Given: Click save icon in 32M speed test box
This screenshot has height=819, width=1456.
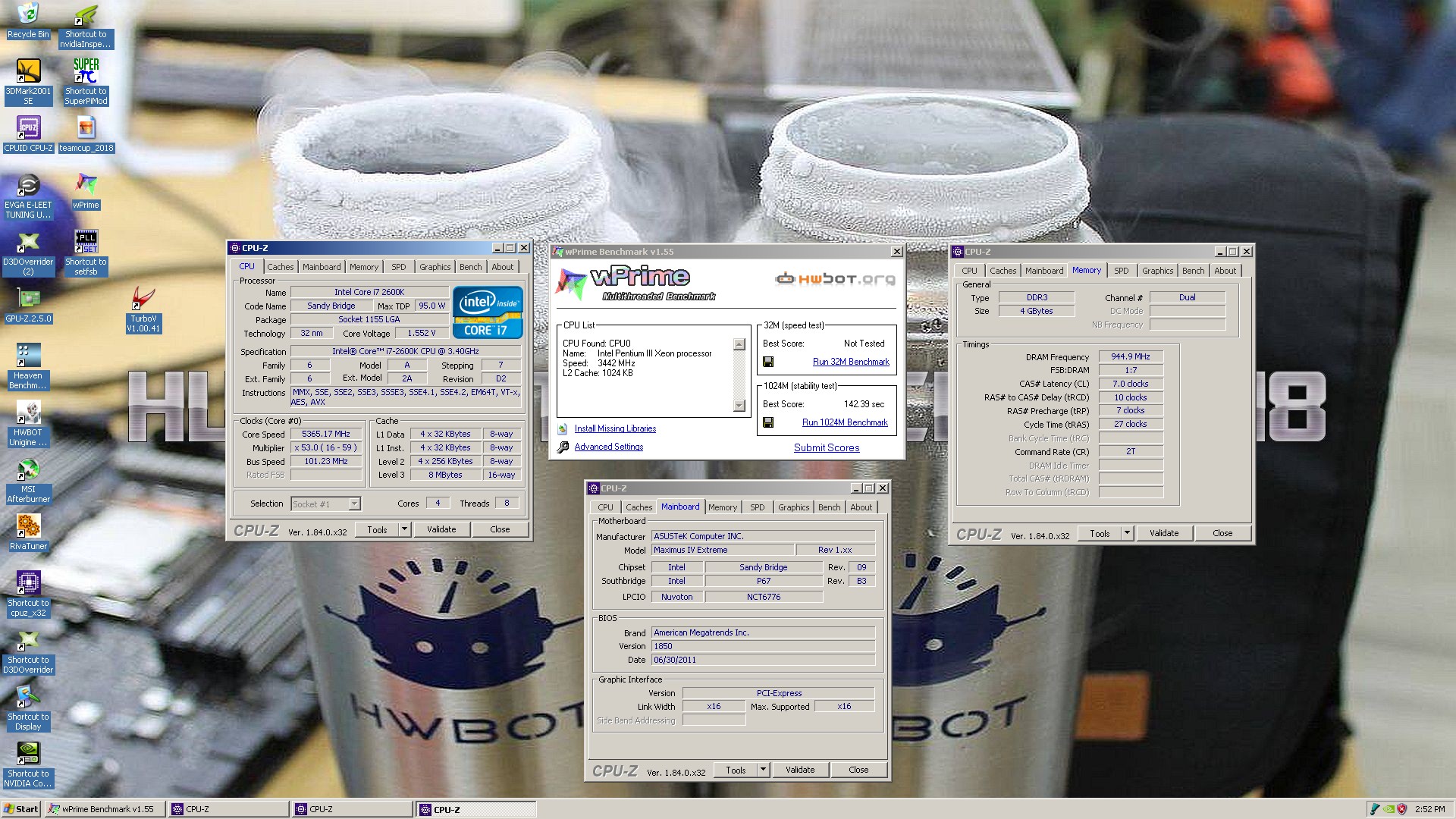Looking at the screenshot, I should point(768,362).
